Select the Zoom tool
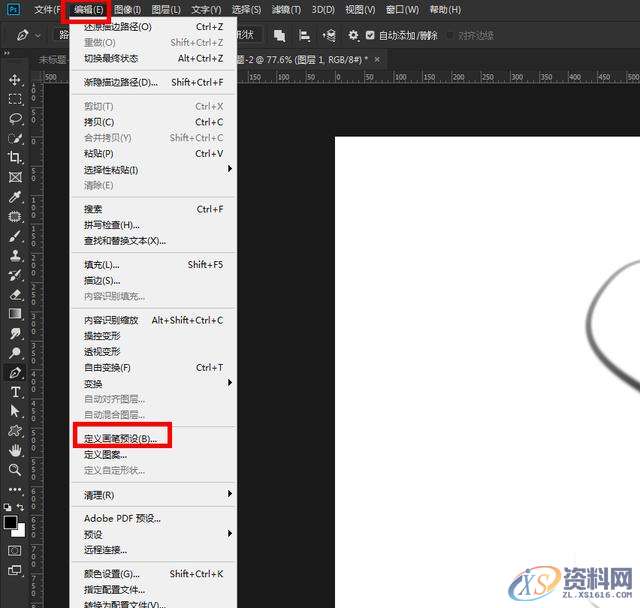Image resolution: width=640 pixels, height=608 pixels. coord(15,470)
